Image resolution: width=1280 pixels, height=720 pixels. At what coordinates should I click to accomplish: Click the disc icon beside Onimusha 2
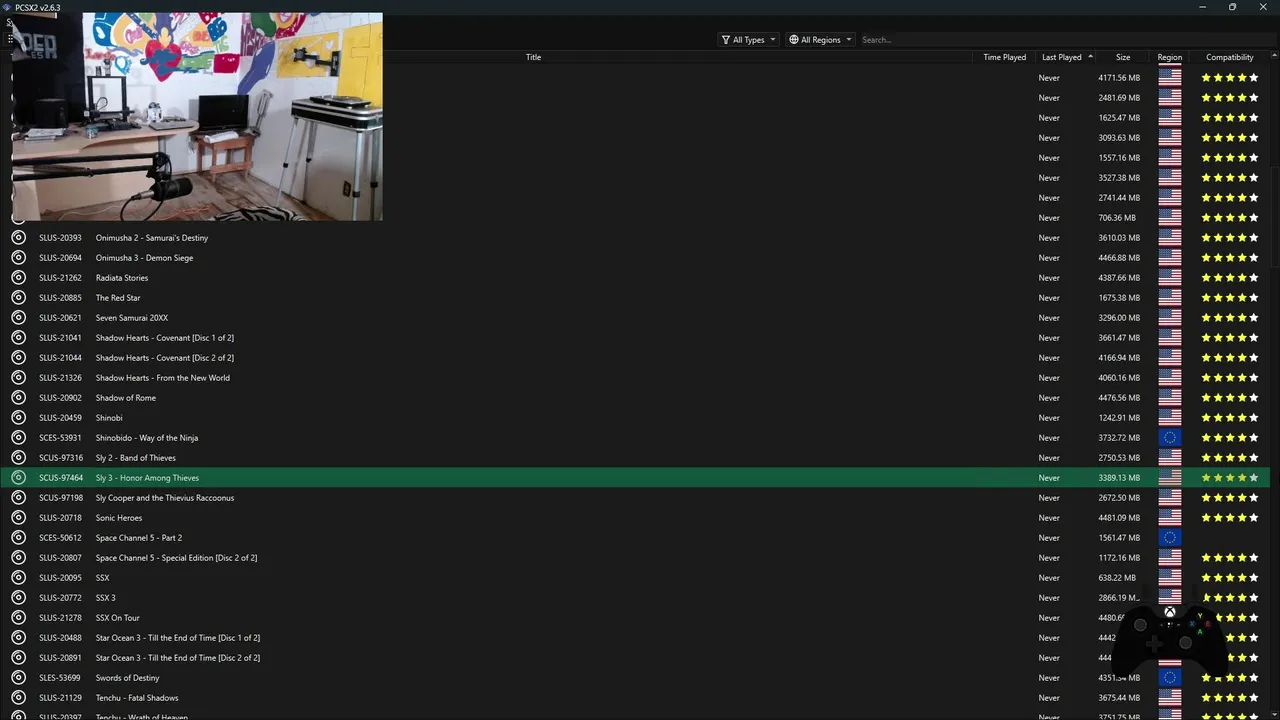point(18,237)
